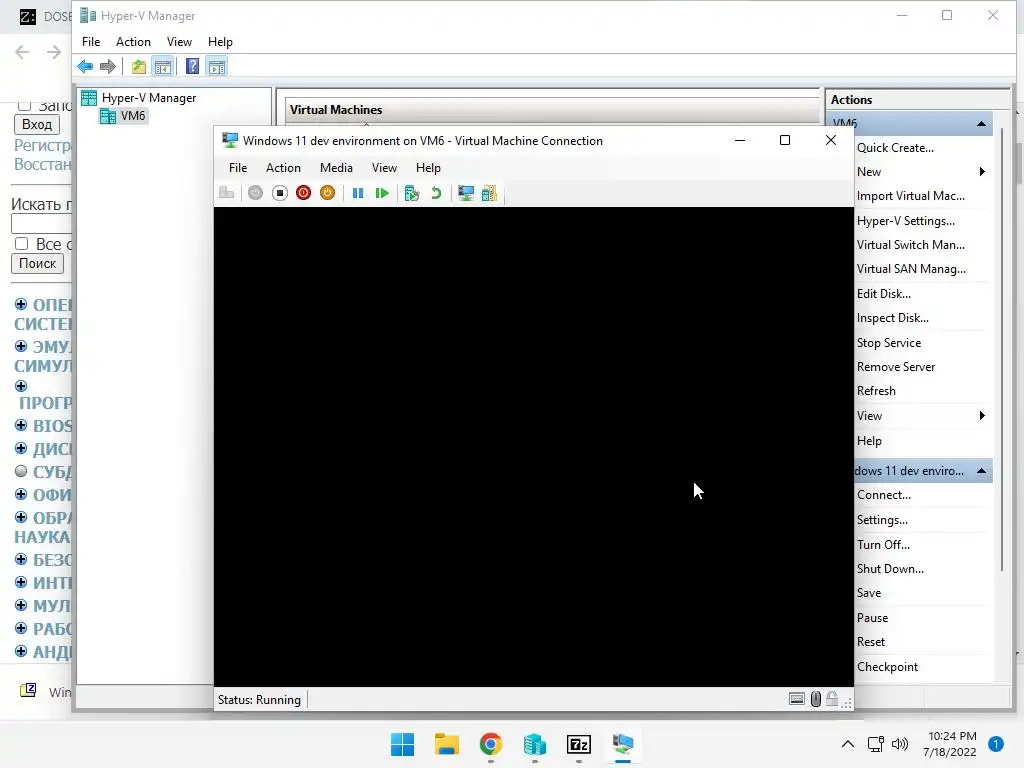Screen dimensions: 1024x768
Task: Click 'Virtual Switch Man...' action
Action: coord(910,245)
